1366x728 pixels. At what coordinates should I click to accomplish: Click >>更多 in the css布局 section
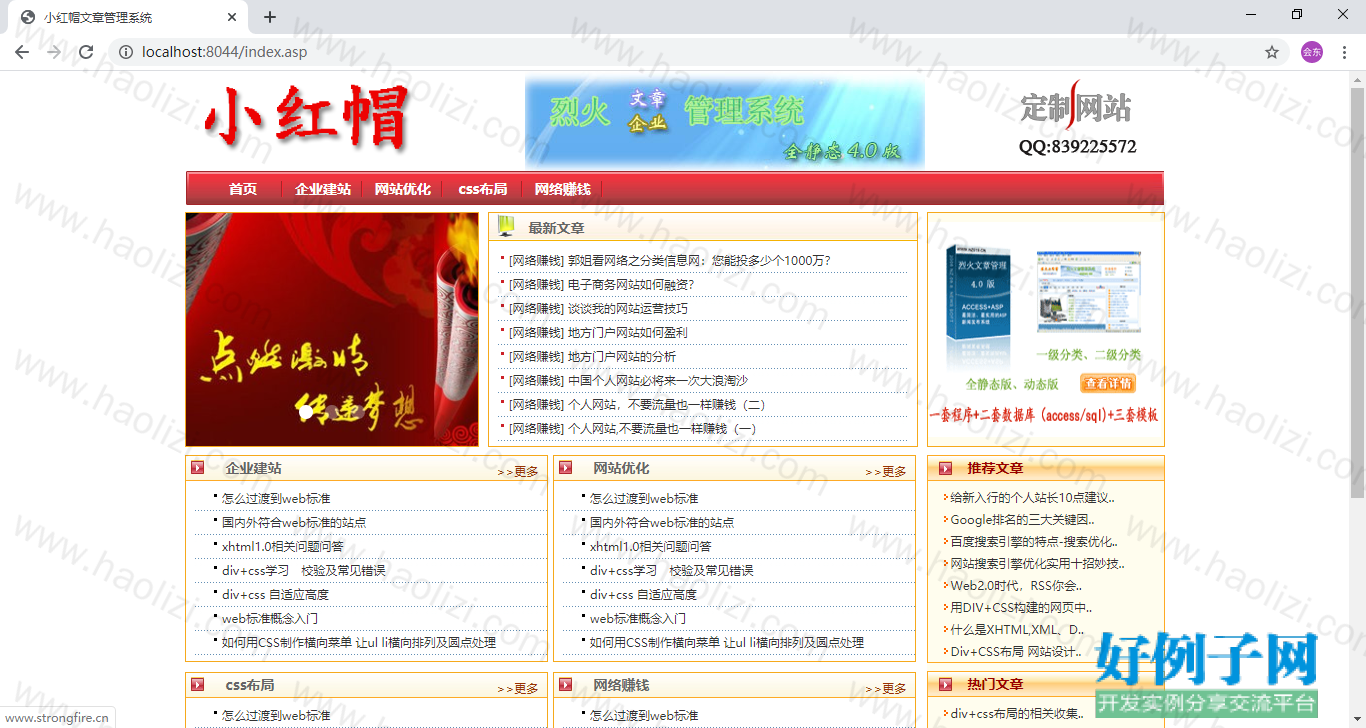[518, 688]
